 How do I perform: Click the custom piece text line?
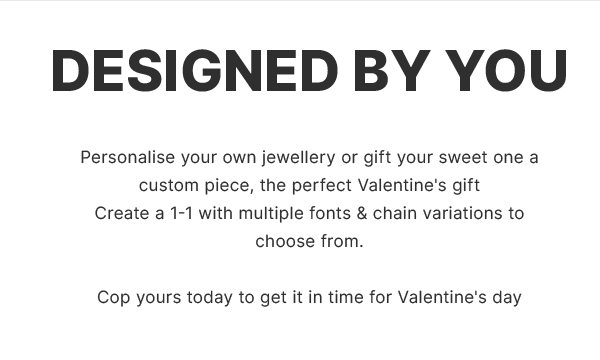point(309,186)
